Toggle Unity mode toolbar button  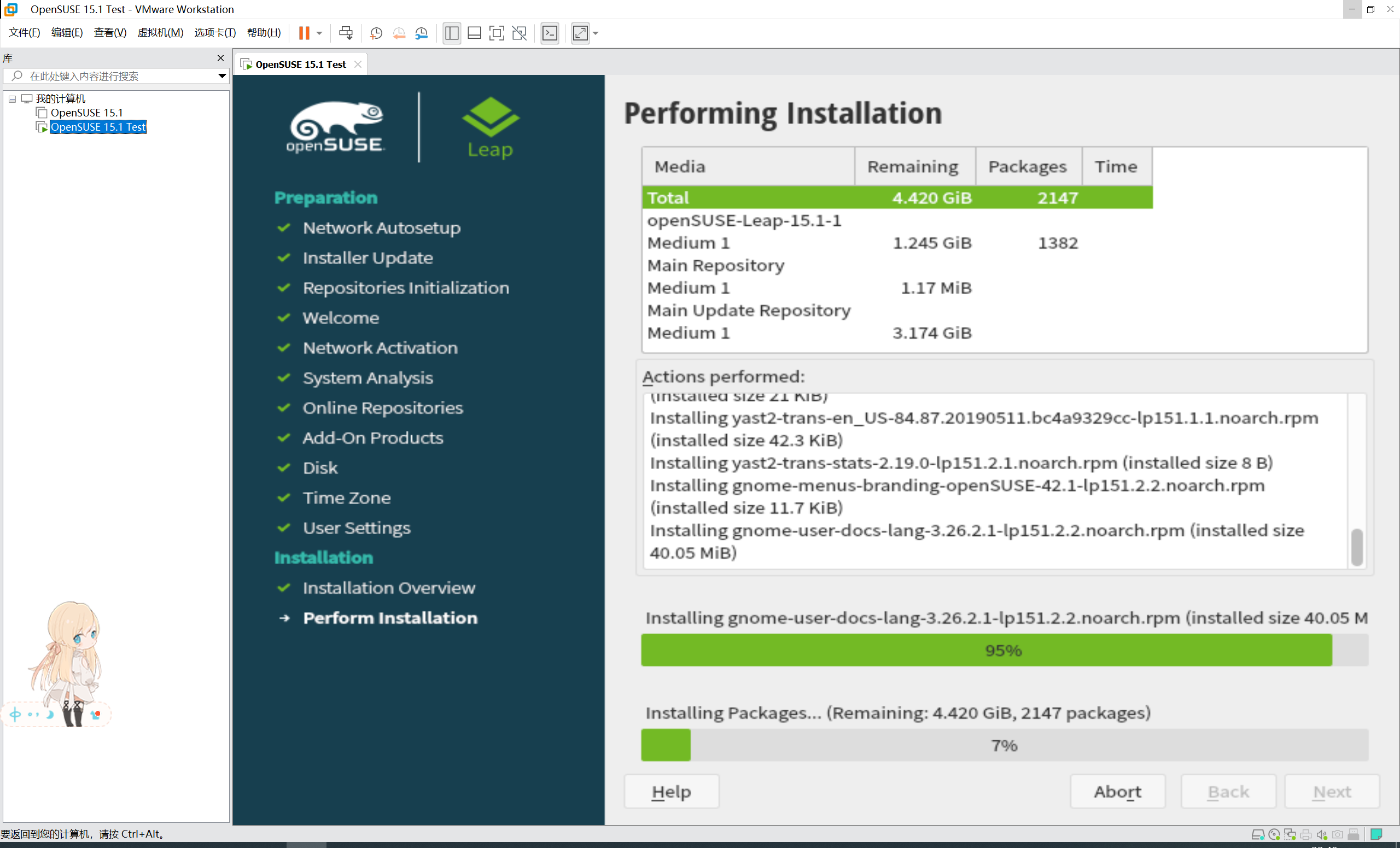click(x=519, y=33)
